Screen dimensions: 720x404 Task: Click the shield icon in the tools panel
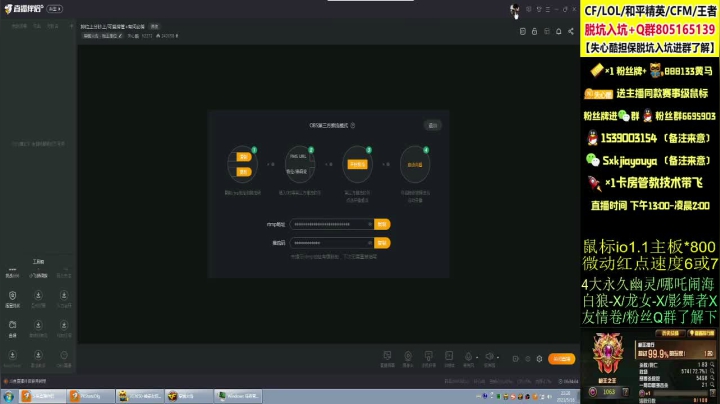[x=12, y=295]
